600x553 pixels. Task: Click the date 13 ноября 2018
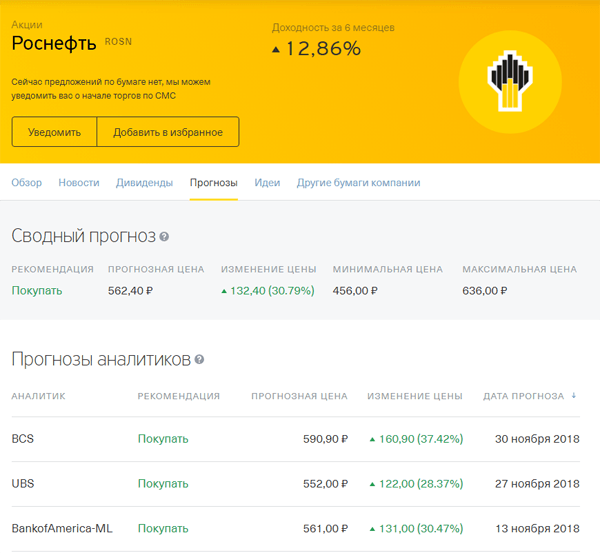click(x=537, y=529)
